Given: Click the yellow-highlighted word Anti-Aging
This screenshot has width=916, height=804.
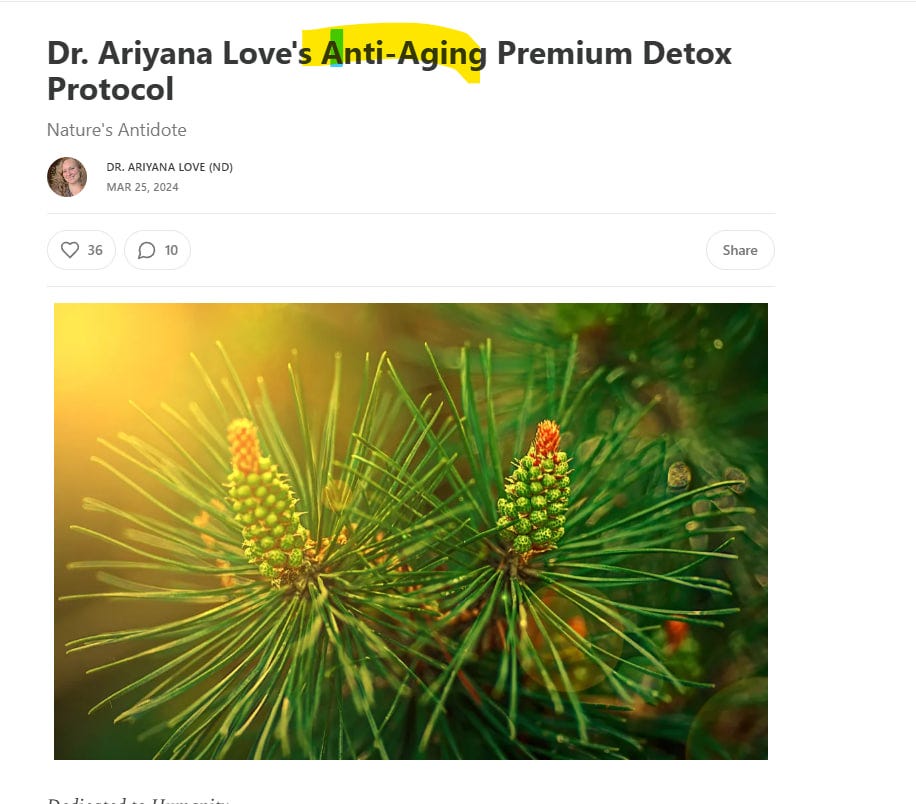Looking at the screenshot, I should pos(404,54).
